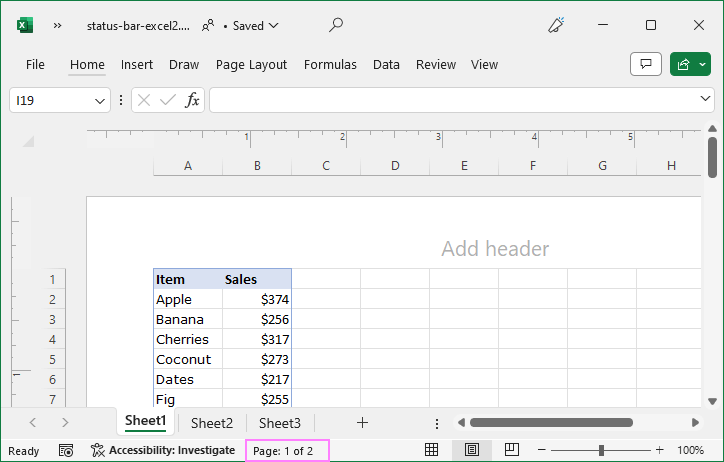This screenshot has width=724, height=462.
Task: Click the macro recording status bar icon
Action: coord(66,451)
